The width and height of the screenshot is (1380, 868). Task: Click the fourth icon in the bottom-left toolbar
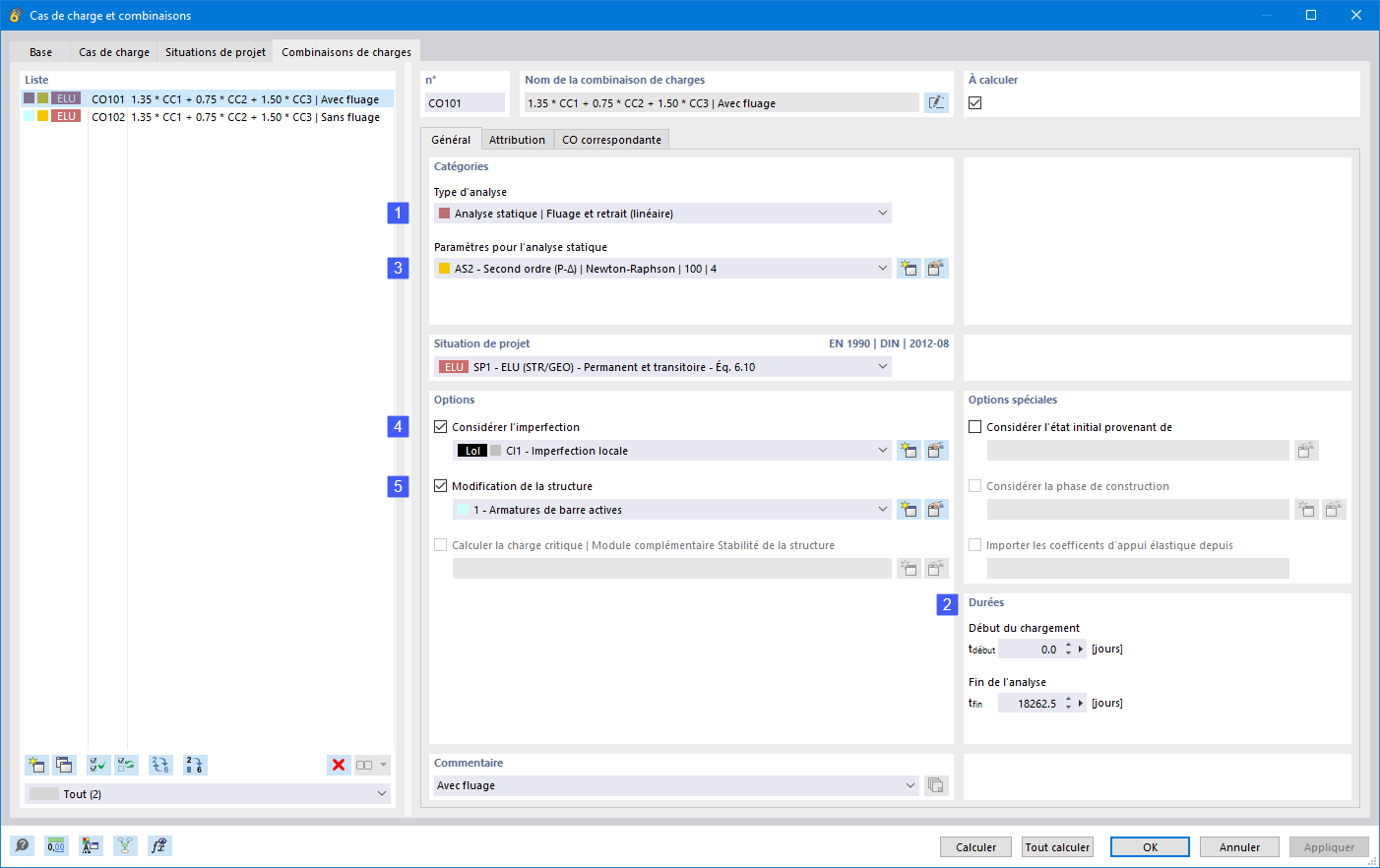pyautogui.click(x=125, y=845)
